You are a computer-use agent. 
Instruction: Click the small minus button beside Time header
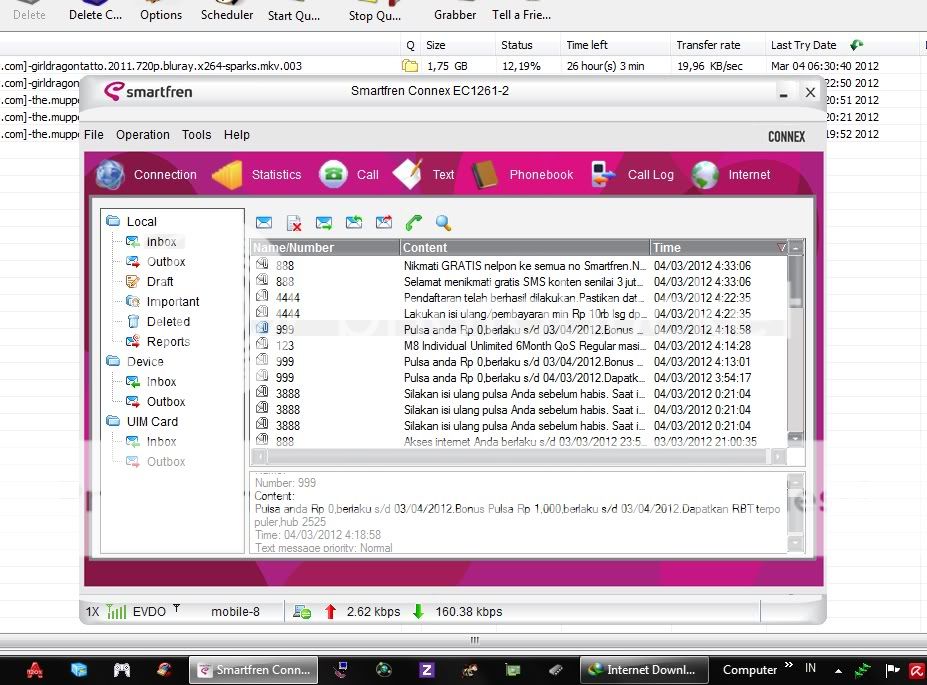(796, 248)
